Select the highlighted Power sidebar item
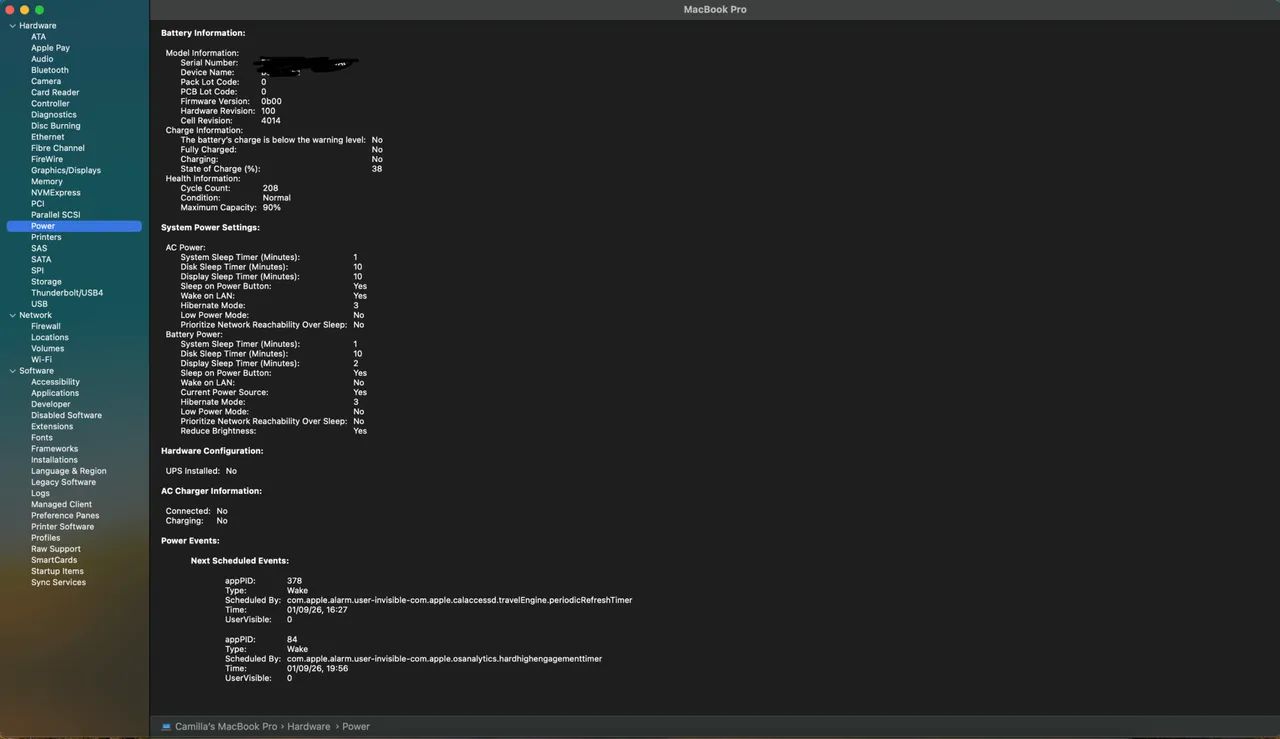 pyautogui.click(x=74, y=226)
